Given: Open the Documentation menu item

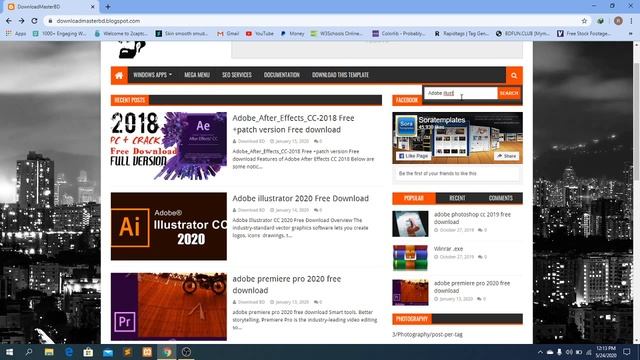Looking at the screenshot, I should point(282,75).
